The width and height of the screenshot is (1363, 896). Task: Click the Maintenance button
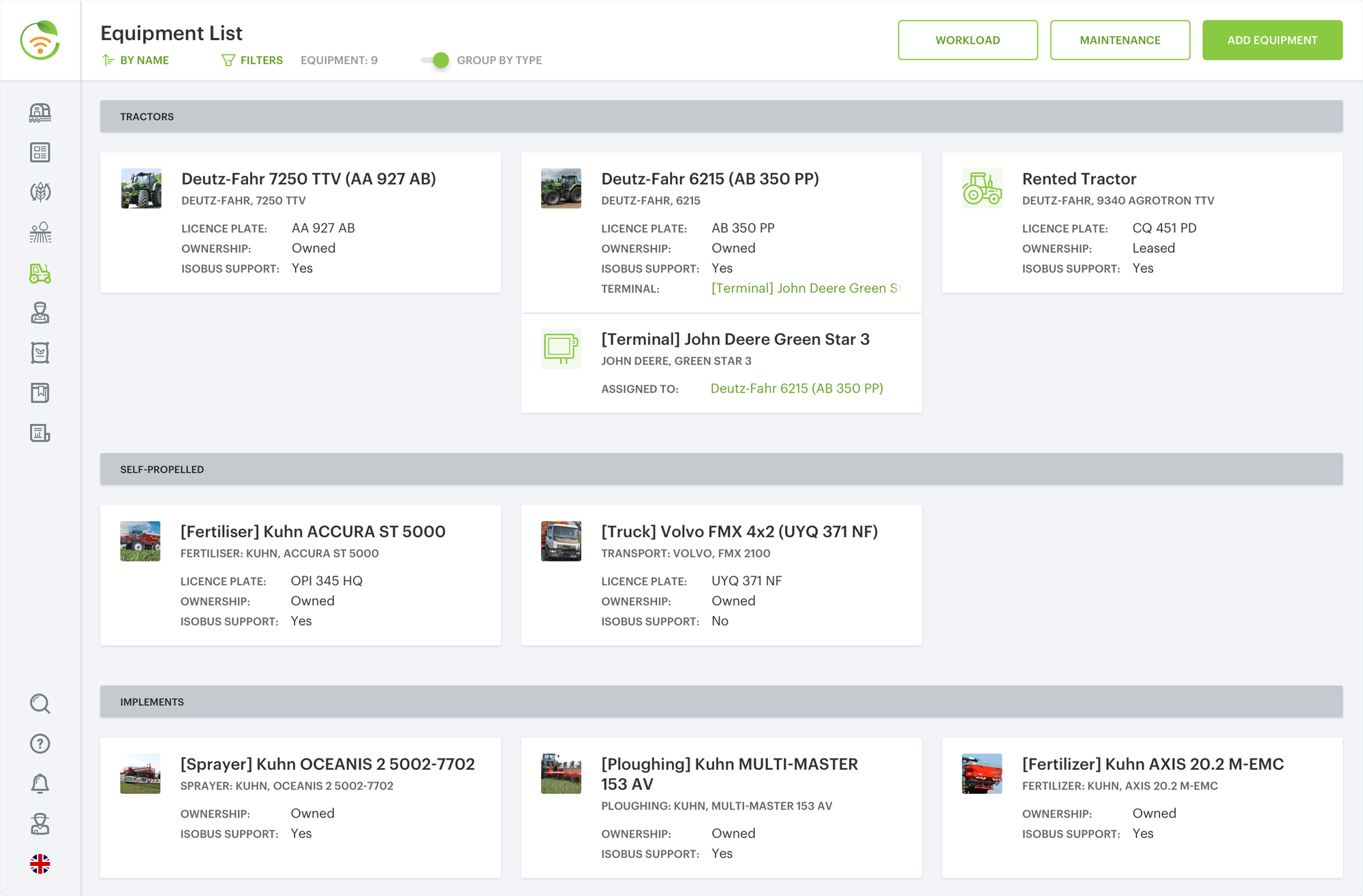[x=1120, y=40]
